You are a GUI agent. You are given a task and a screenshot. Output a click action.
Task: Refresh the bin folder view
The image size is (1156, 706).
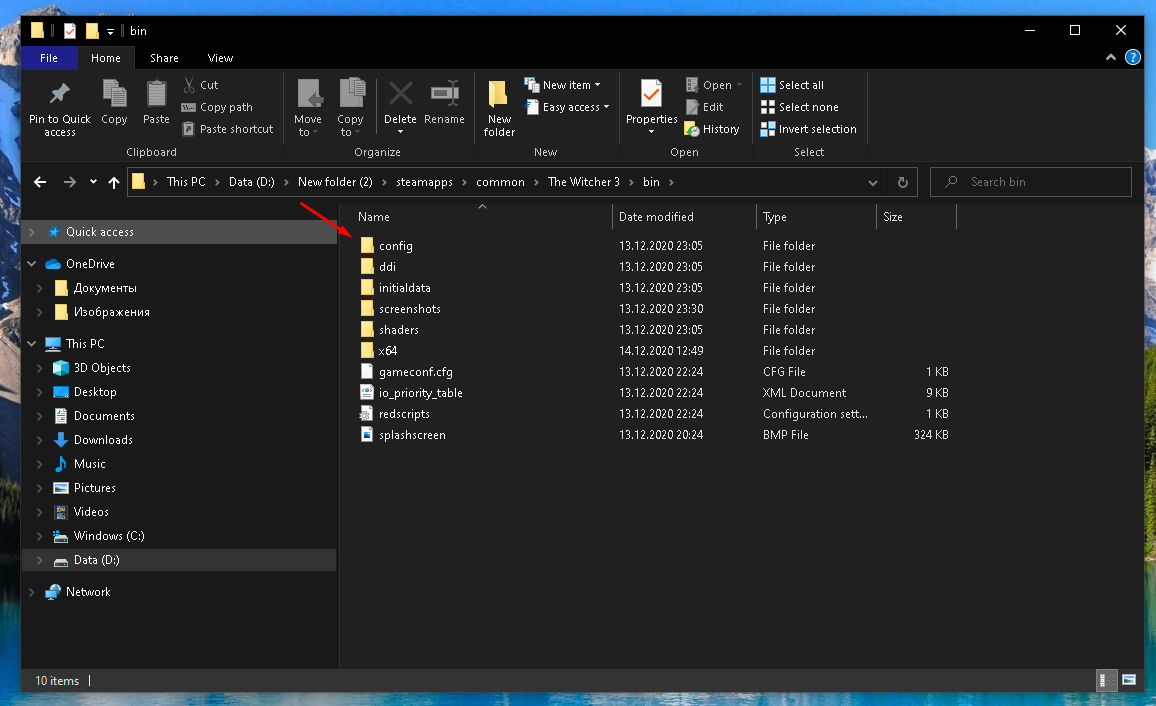(902, 182)
